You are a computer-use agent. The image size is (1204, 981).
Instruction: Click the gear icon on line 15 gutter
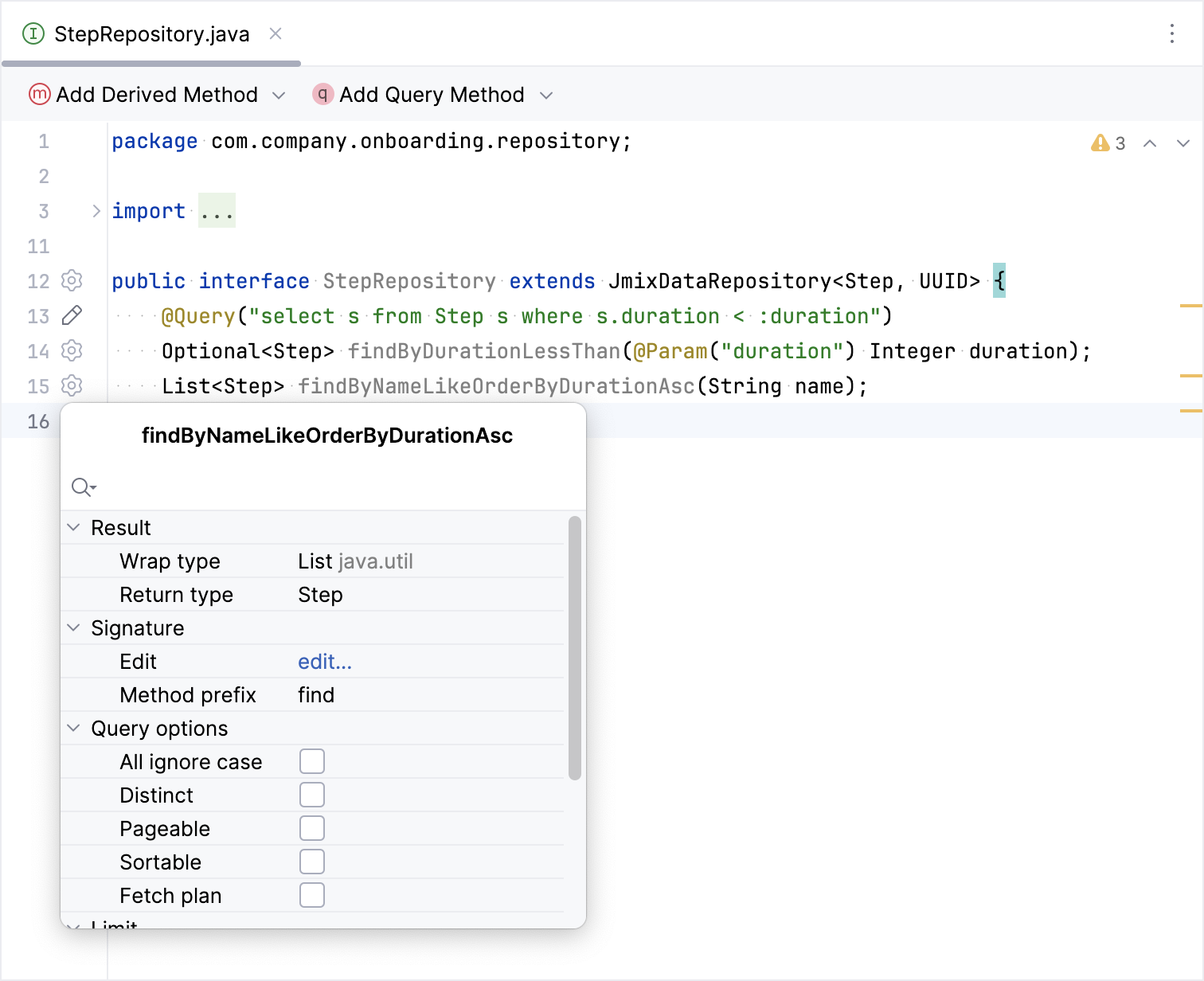pyautogui.click(x=72, y=386)
